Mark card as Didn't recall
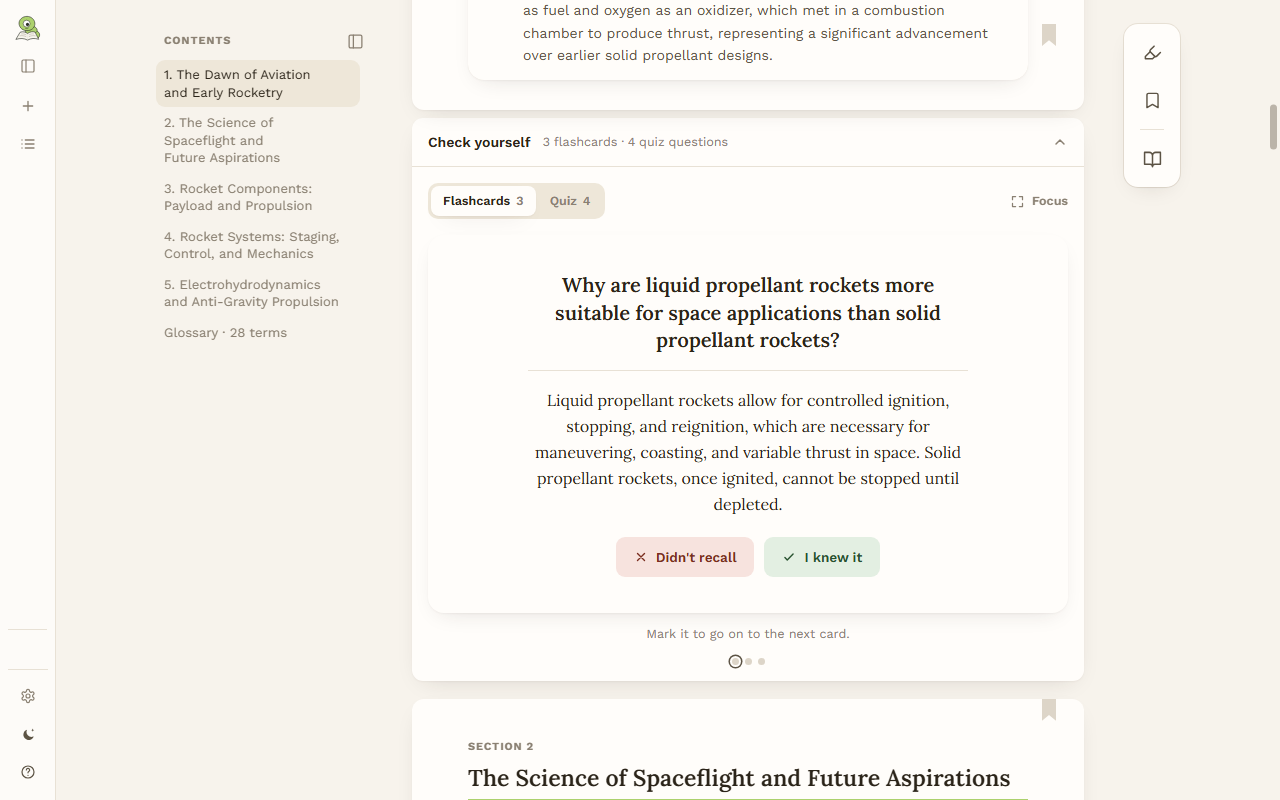 click(685, 557)
